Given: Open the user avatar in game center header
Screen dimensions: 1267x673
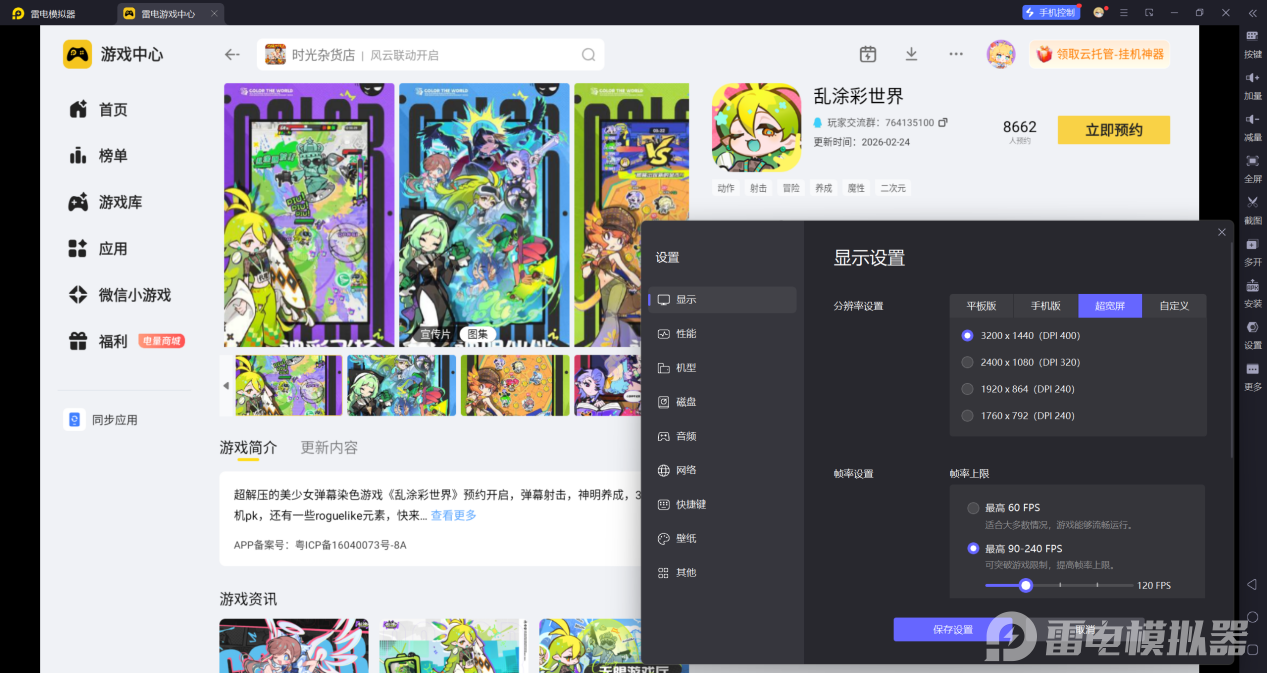Looking at the screenshot, I should pyautogui.click(x=1001, y=54).
